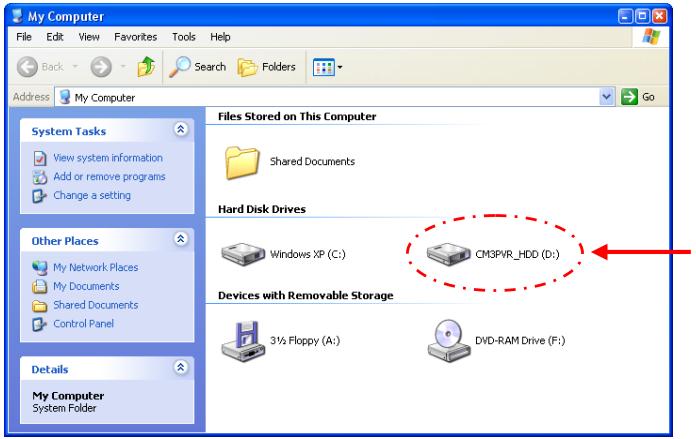Image resolution: width=696 pixels, height=439 pixels.
Task: Click the Control Panel icon in sidebar
Action: click(x=40, y=324)
